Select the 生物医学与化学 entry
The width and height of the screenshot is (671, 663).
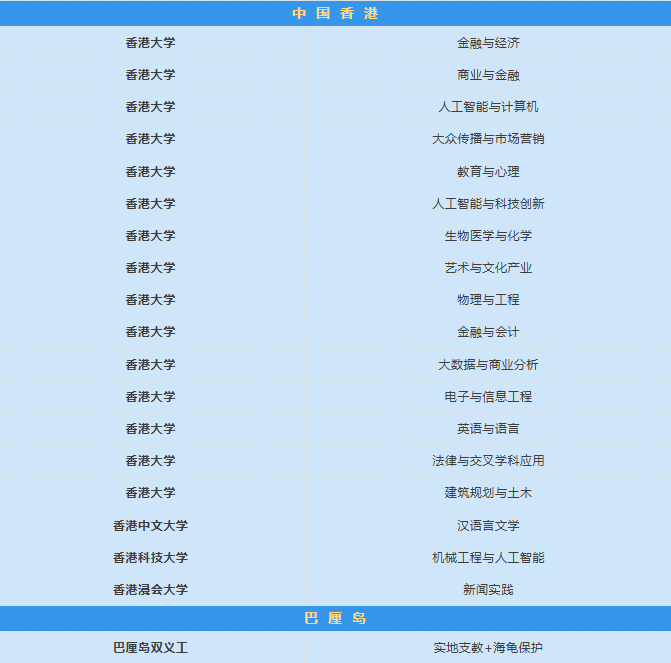point(488,235)
